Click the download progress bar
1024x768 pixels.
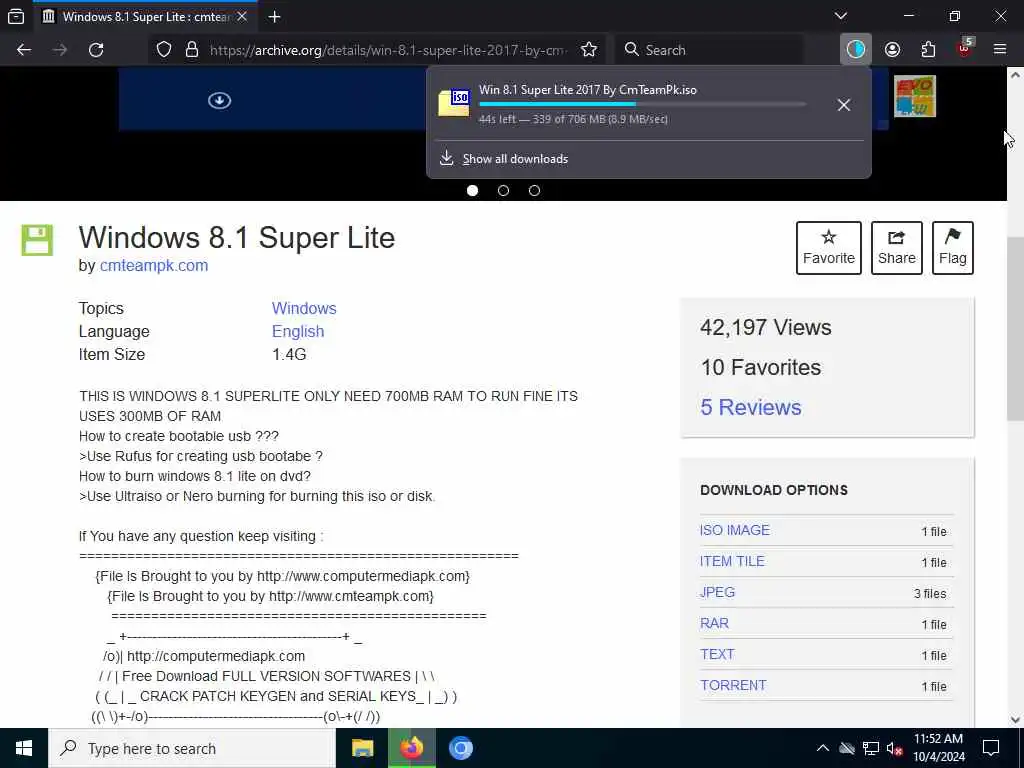point(643,104)
